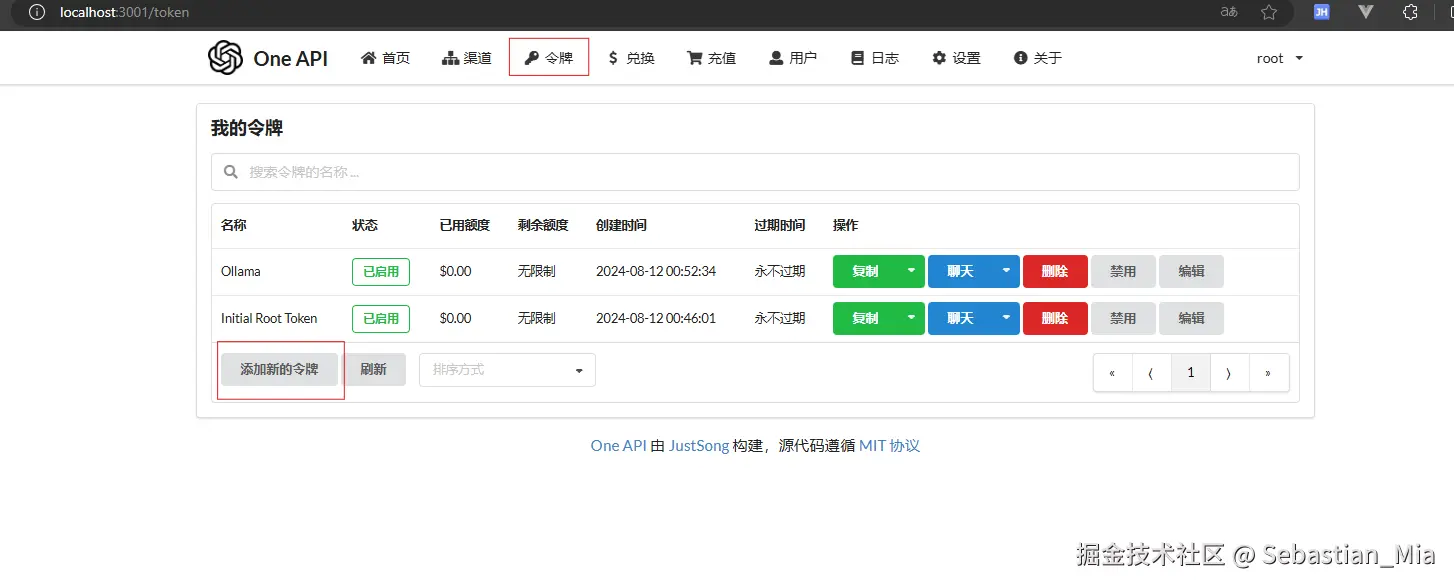Expand the 聊天 dropdown arrow for Ollama
Screen dimensions: 1454x587
[x=1006, y=271]
